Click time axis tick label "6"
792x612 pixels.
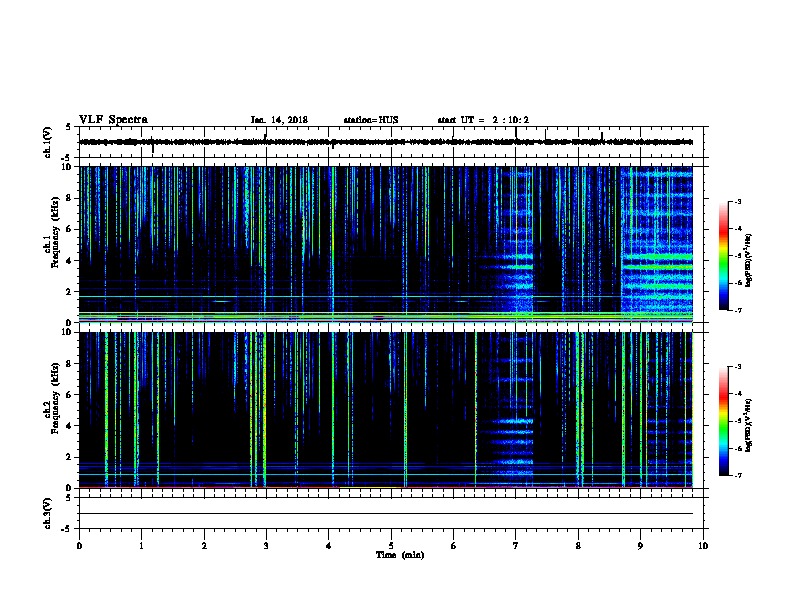click(x=454, y=545)
